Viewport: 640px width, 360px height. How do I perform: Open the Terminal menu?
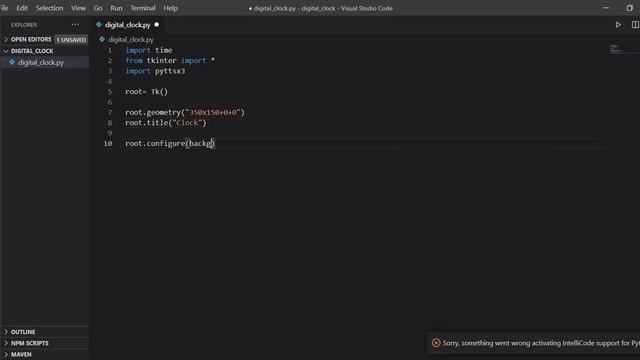143,8
